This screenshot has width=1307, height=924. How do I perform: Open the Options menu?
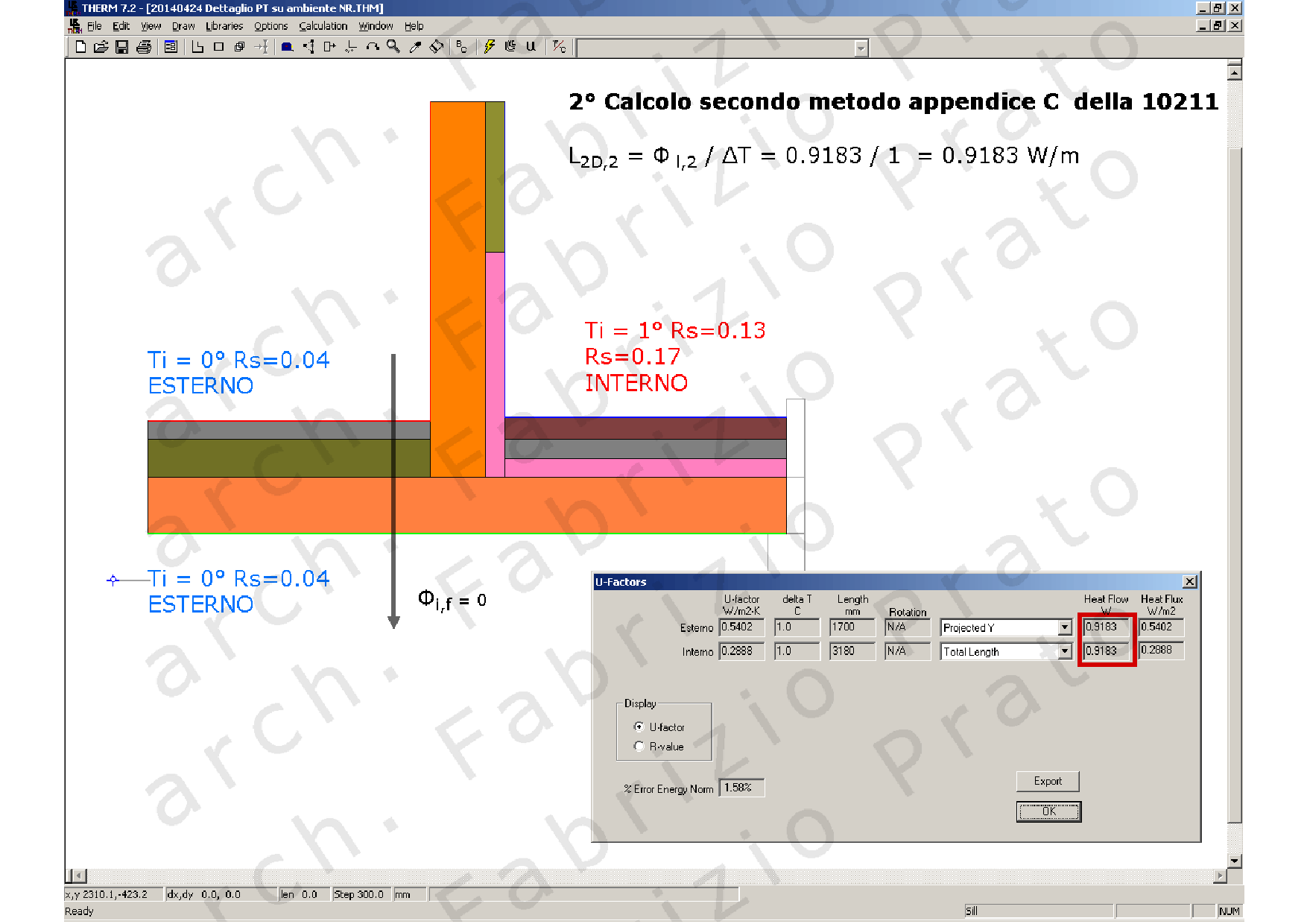click(x=270, y=26)
